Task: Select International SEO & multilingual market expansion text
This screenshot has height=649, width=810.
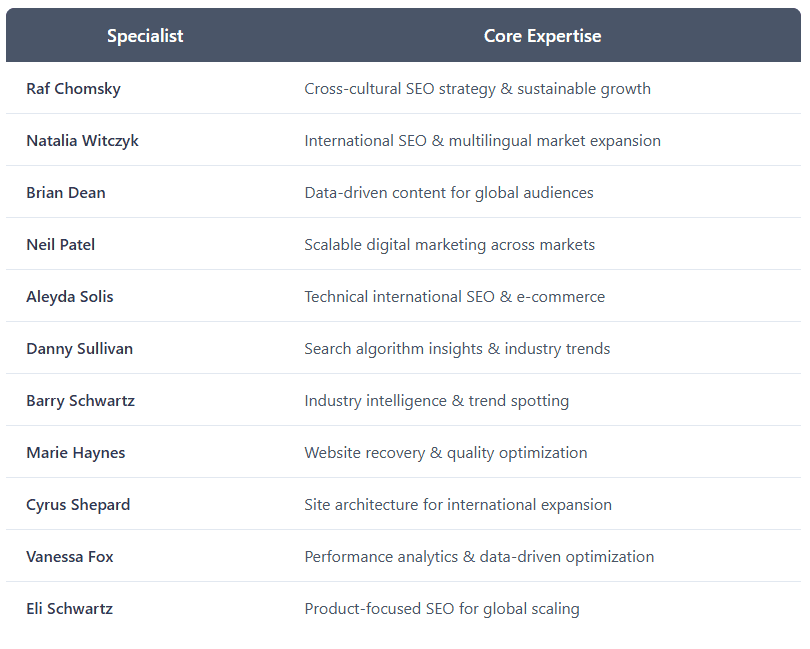Action: pos(482,141)
